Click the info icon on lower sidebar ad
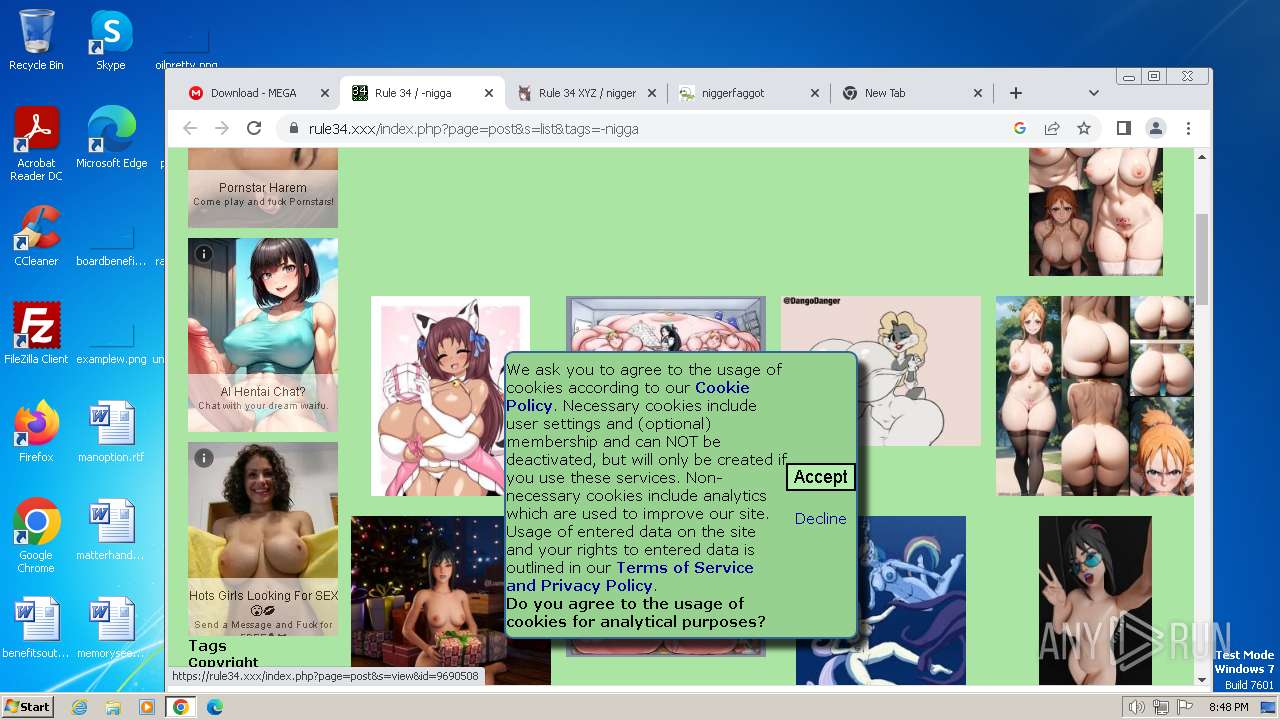Screen dimensions: 1280x720 (x=204, y=458)
